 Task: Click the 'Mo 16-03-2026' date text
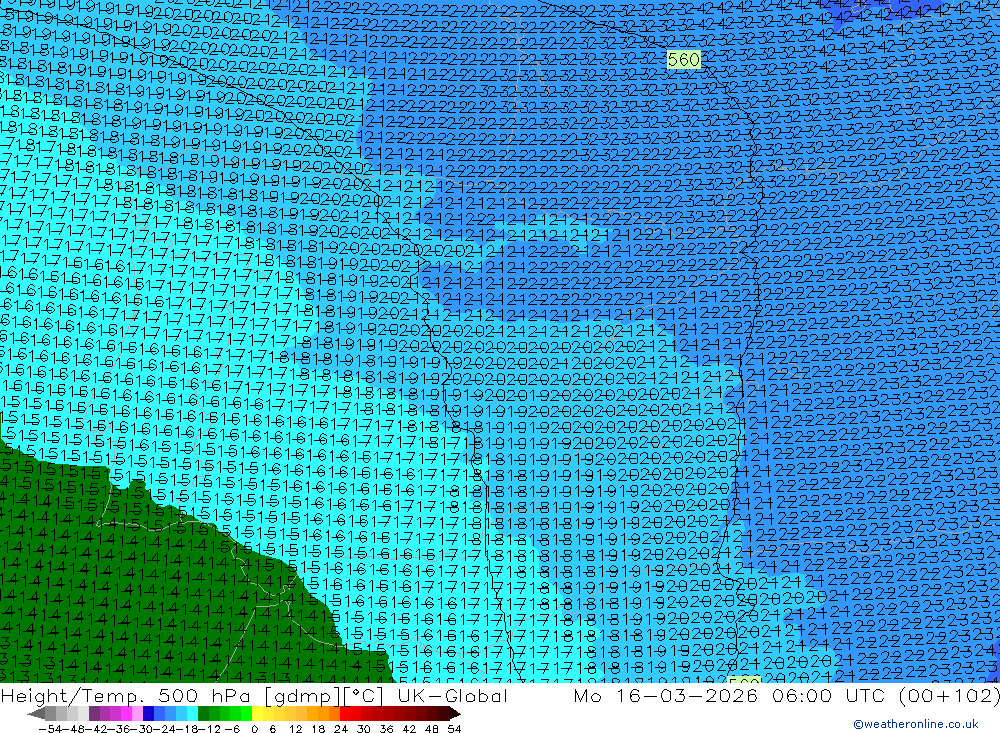click(665, 696)
